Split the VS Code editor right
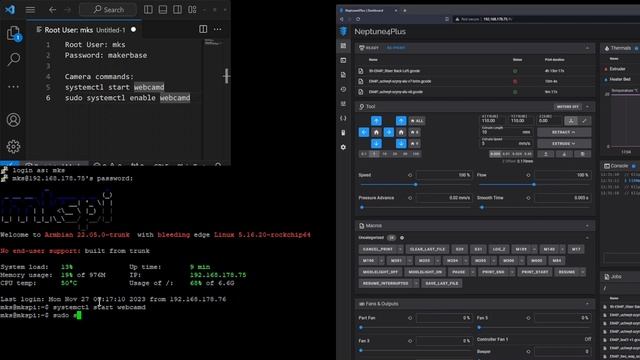This screenshot has height=360, width=640. (x=203, y=29)
